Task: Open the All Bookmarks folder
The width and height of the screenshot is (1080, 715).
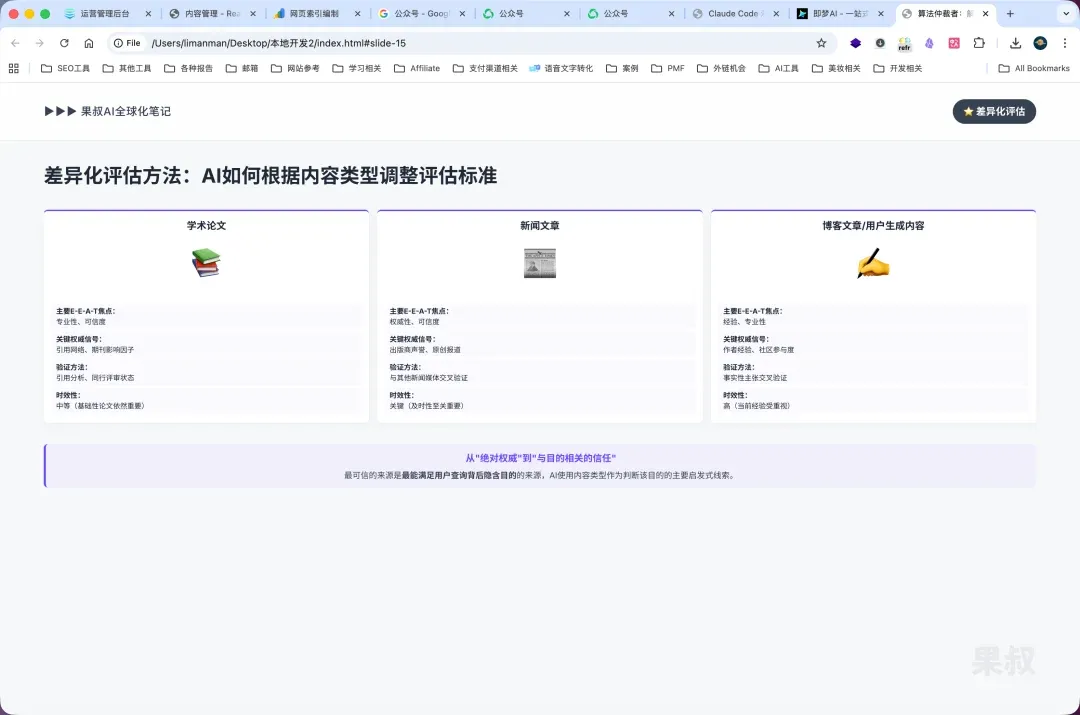Action: (1034, 68)
